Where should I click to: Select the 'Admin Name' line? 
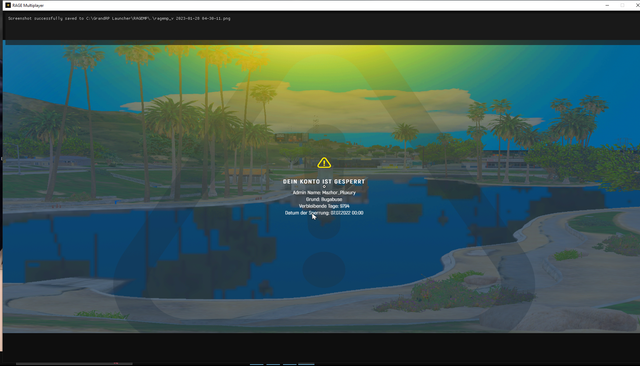coord(324,193)
